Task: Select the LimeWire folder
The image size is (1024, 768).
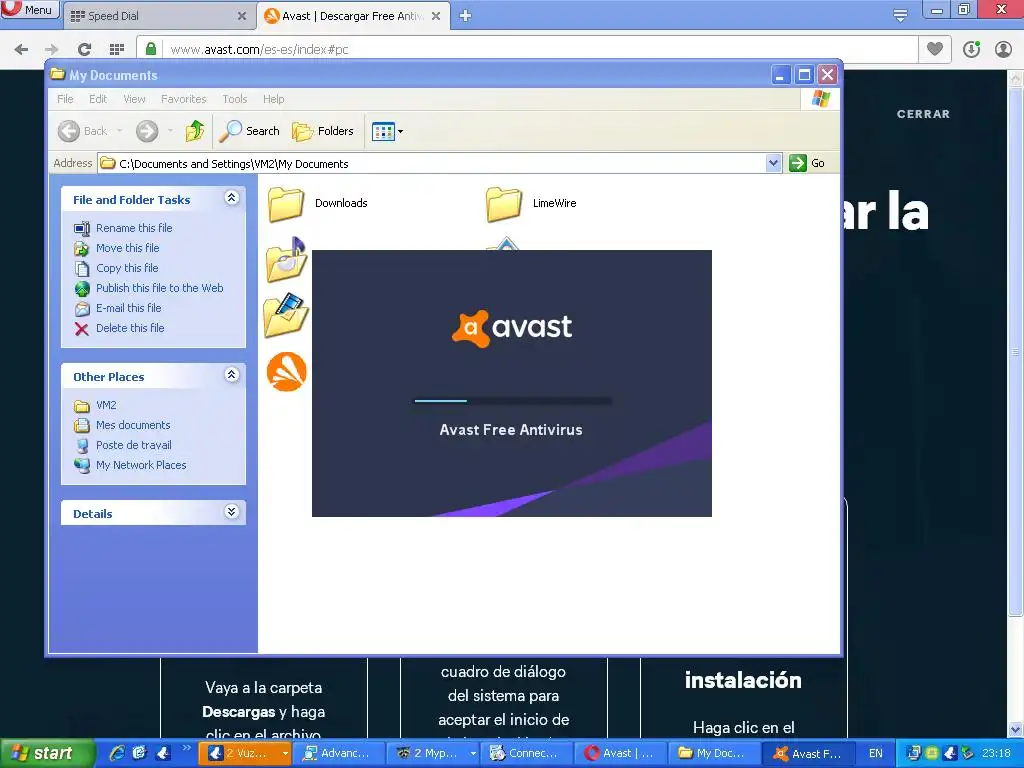Action: pos(531,203)
